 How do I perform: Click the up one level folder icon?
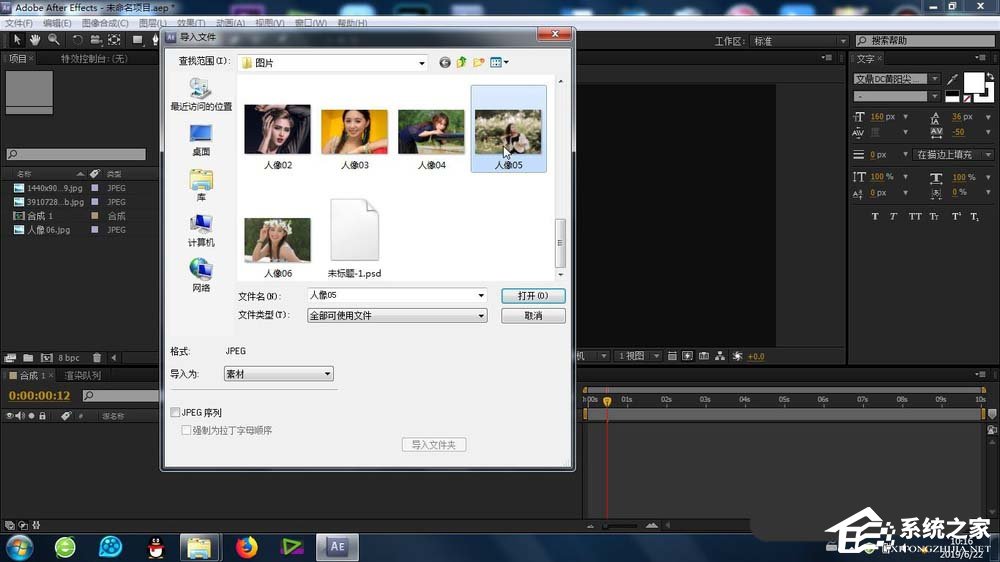pos(462,62)
